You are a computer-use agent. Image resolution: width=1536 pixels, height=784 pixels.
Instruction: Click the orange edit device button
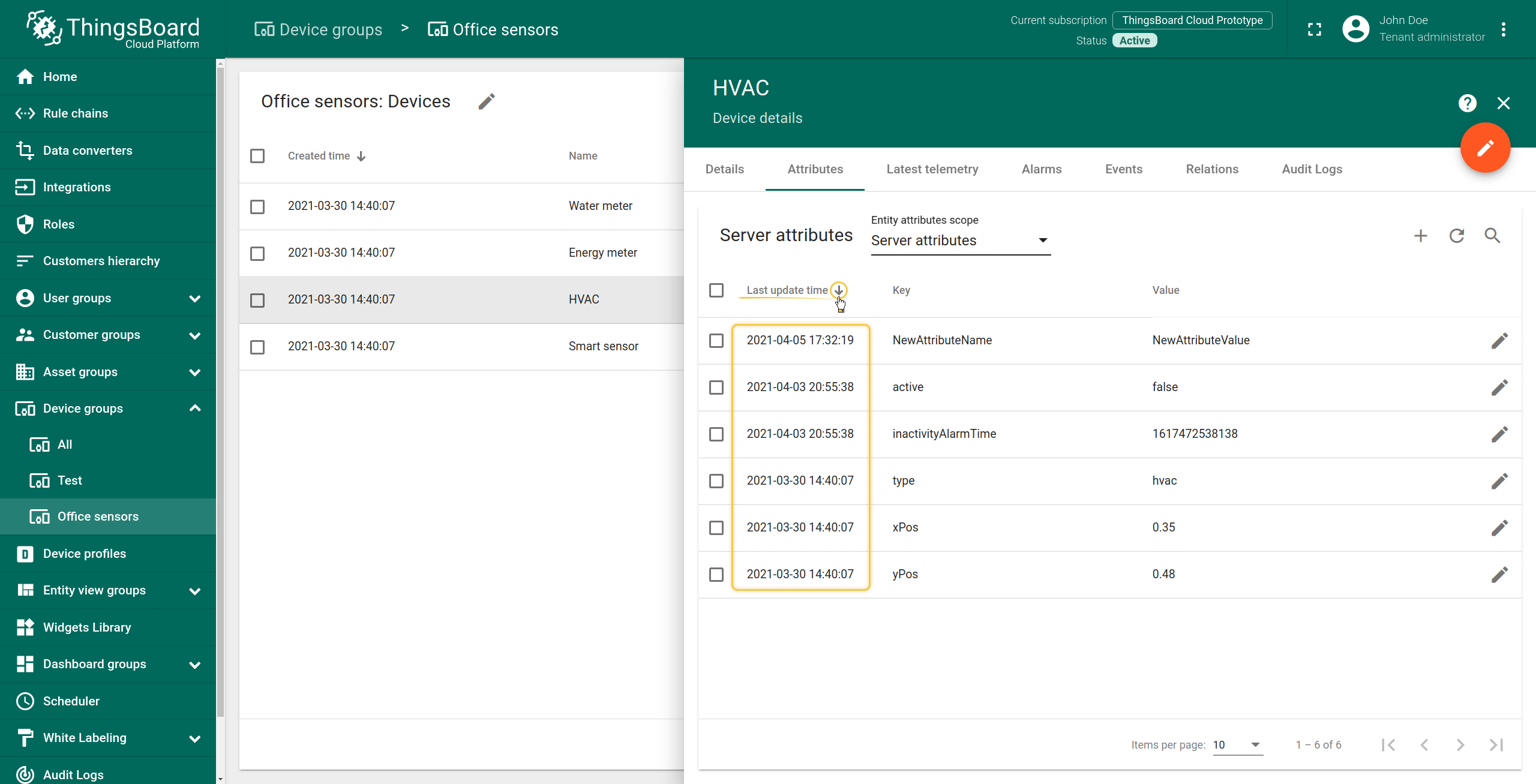click(x=1485, y=148)
